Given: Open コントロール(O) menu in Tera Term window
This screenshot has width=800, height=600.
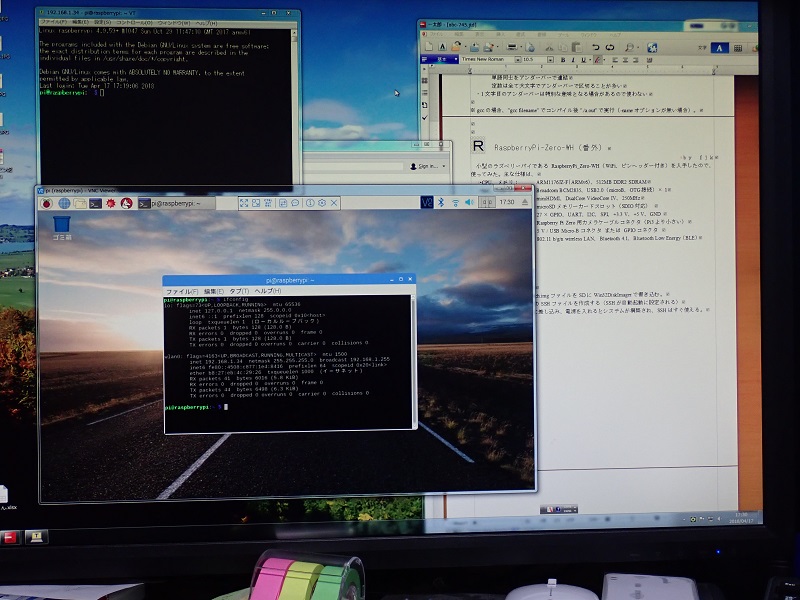Looking at the screenshot, I should pyautogui.click(x=134, y=23).
